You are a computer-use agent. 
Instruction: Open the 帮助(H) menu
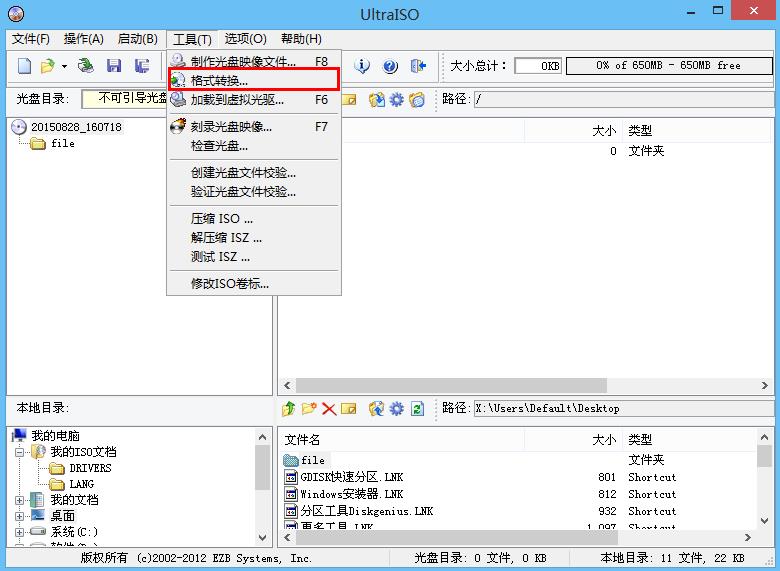click(301, 39)
